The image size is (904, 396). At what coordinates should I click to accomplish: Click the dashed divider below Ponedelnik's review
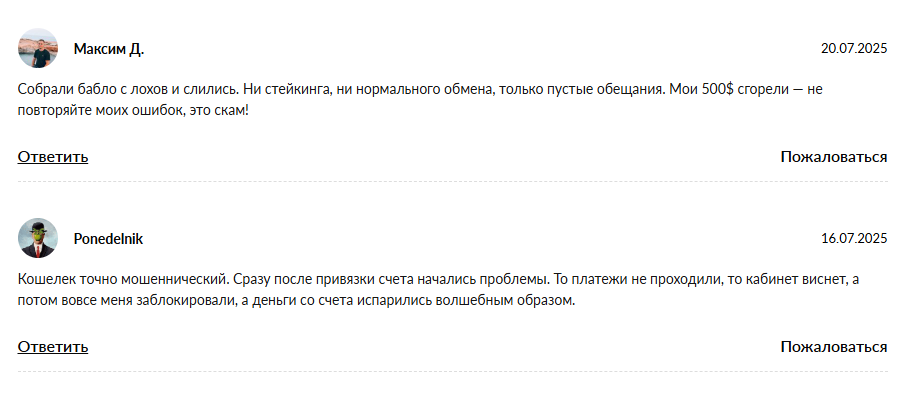(x=453, y=371)
